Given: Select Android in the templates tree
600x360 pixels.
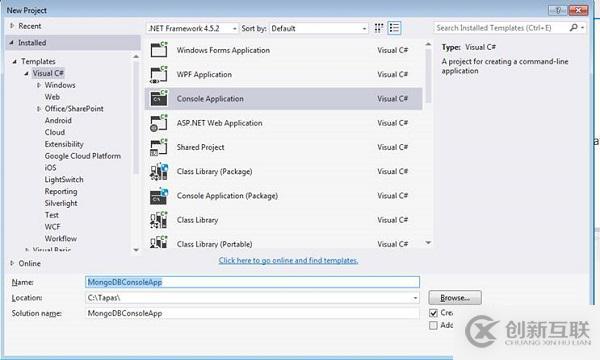Looking at the screenshot, I should pyautogui.click(x=58, y=120).
